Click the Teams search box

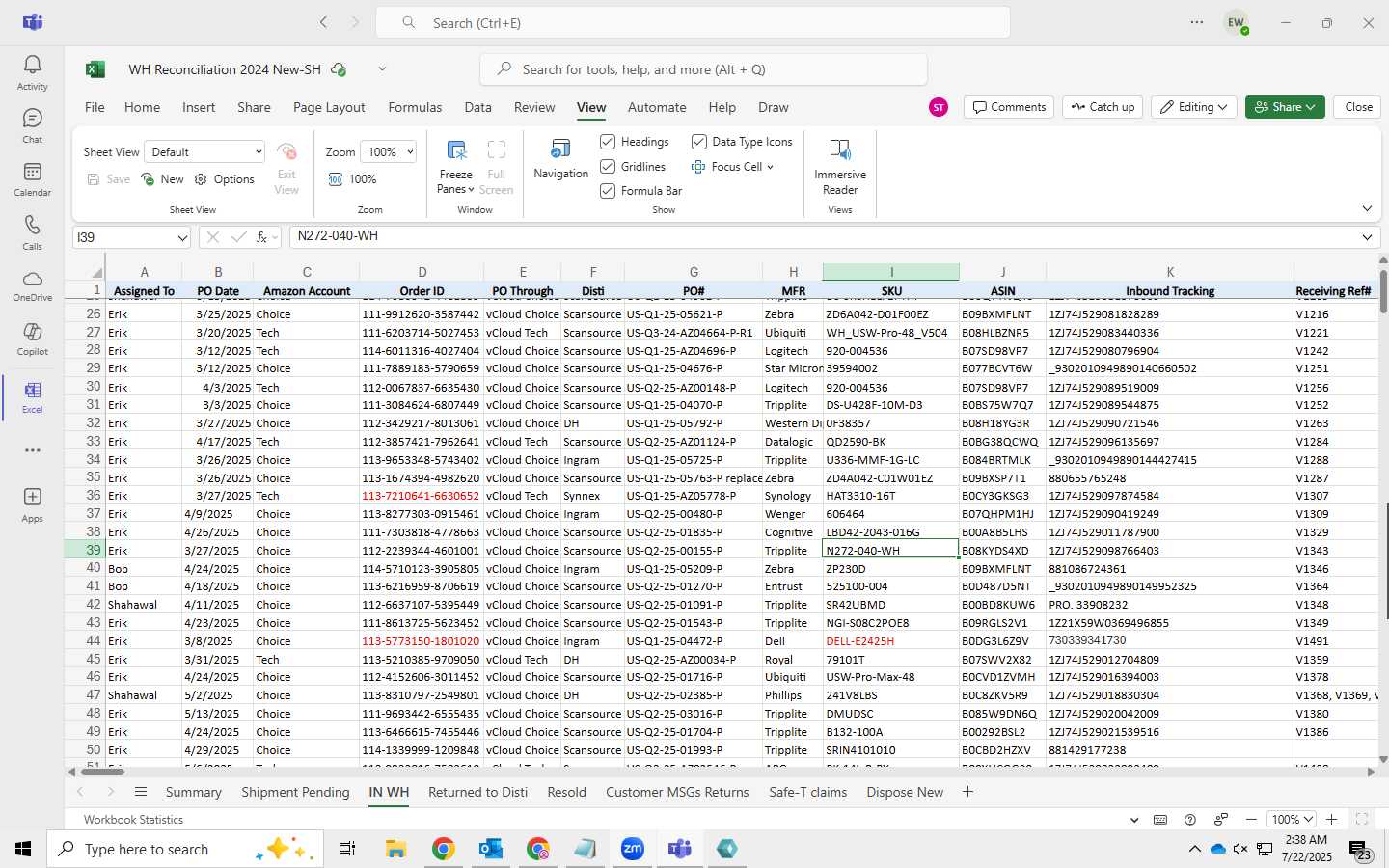pyautogui.click(x=693, y=22)
